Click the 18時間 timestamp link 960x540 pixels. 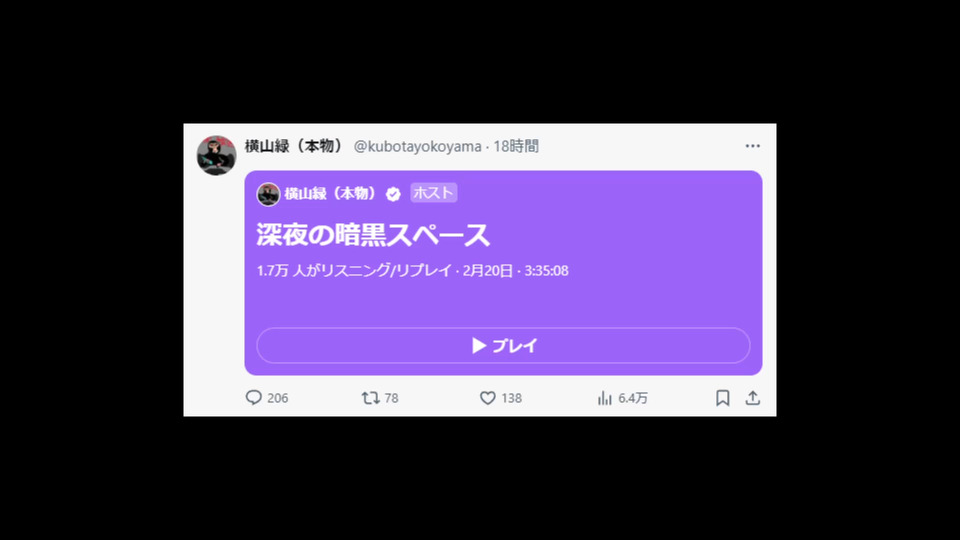coord(516,146)
